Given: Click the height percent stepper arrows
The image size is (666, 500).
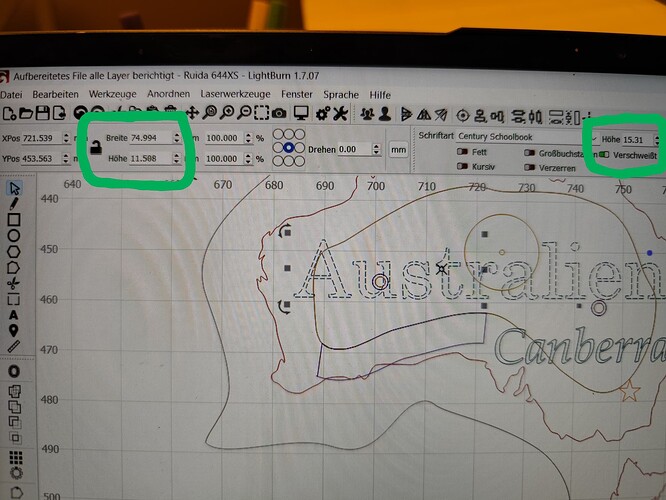Looking at the screenshot, I should coord(248,159).
